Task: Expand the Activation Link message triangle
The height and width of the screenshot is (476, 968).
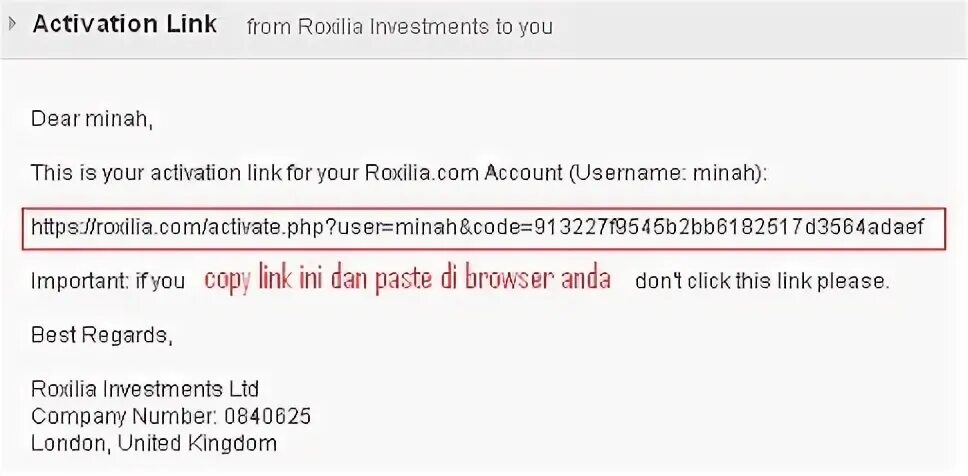Action: point(12,25)
